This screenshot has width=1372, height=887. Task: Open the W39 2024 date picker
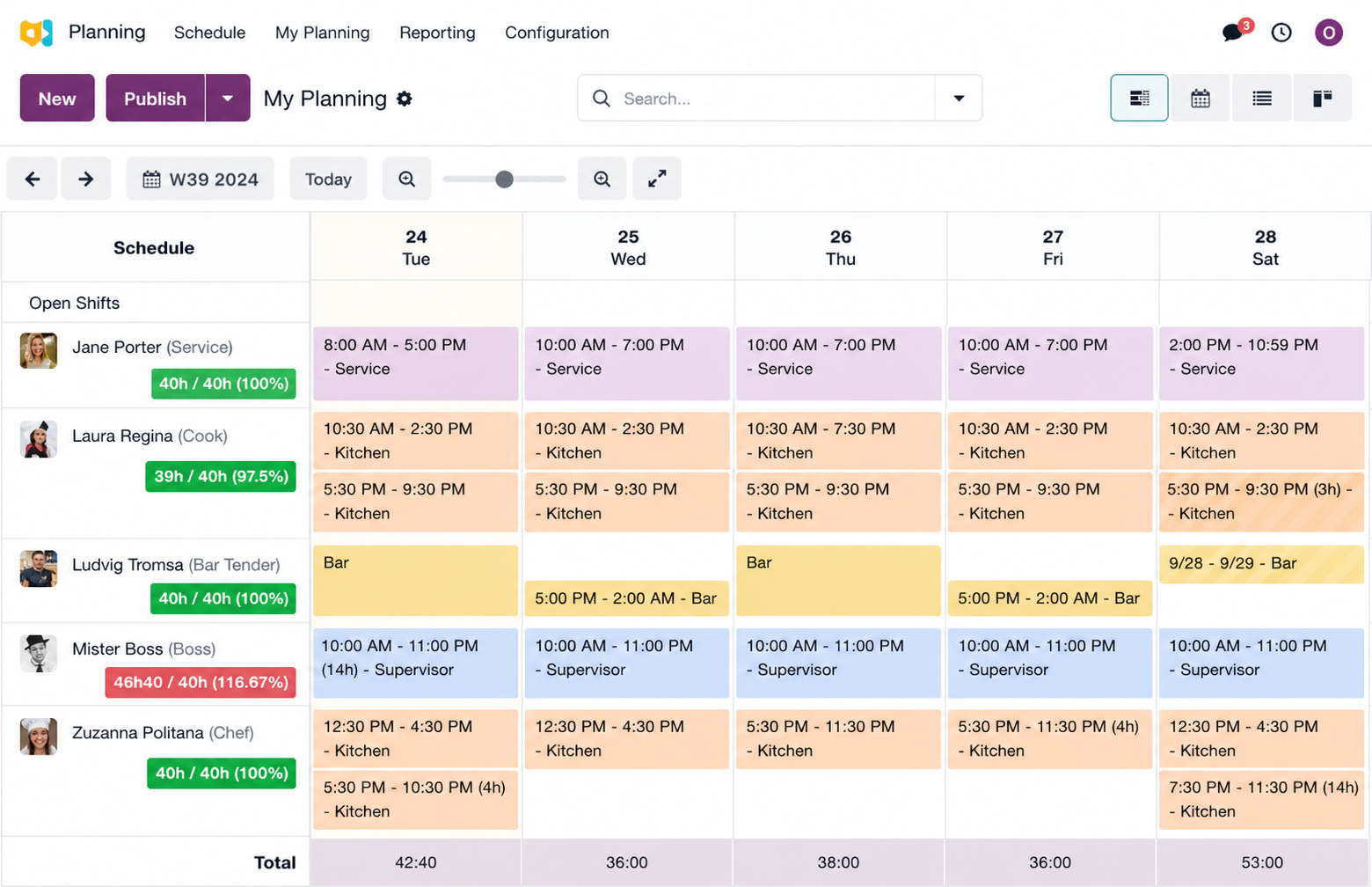point(201,180)
